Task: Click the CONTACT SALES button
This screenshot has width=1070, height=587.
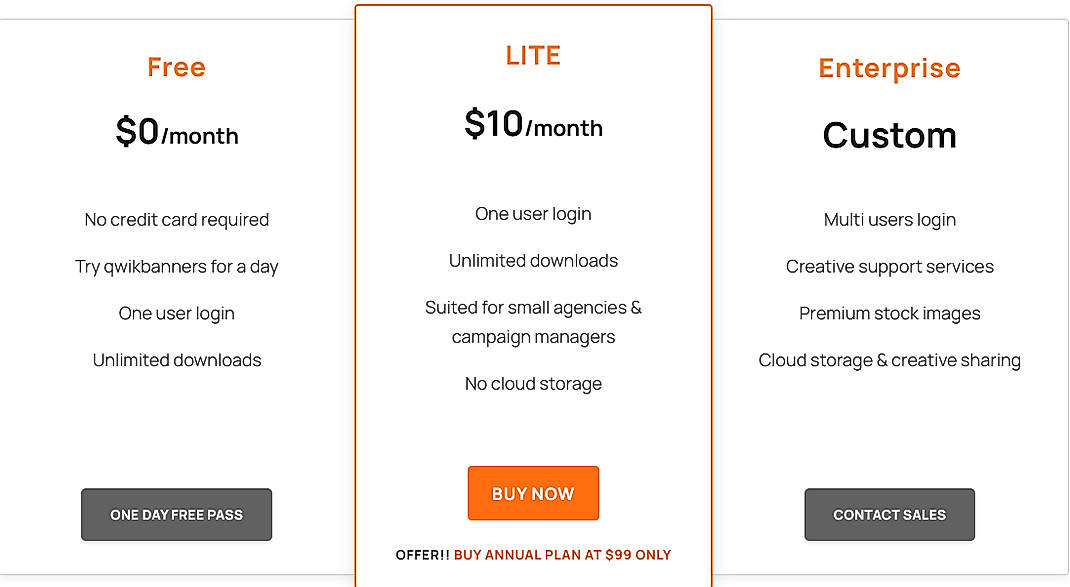Action: 889,514
